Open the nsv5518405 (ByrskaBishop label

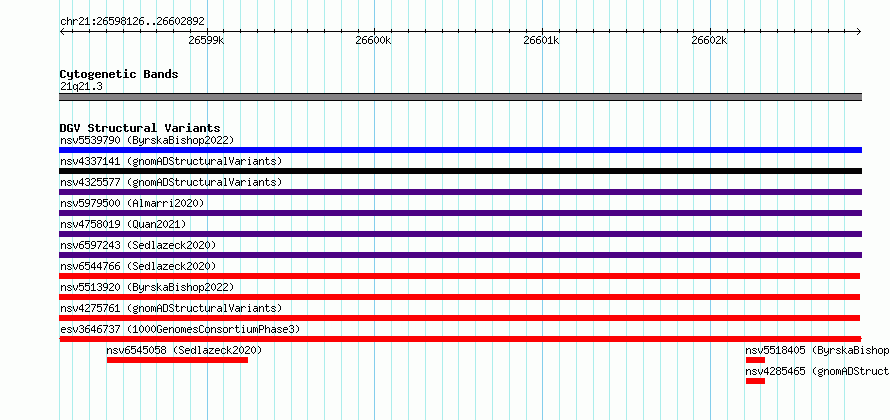tap(817, 350)
